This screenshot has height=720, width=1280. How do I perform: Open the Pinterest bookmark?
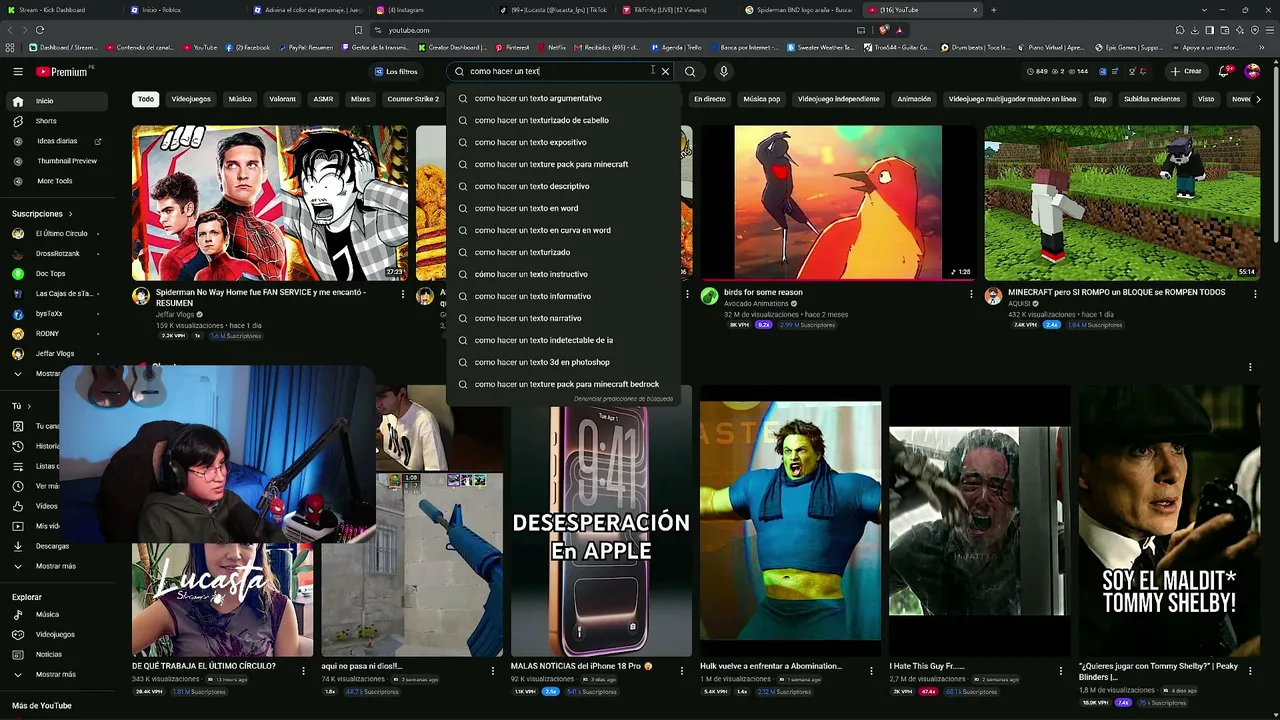pyautogui.click(x=513, y=47)
